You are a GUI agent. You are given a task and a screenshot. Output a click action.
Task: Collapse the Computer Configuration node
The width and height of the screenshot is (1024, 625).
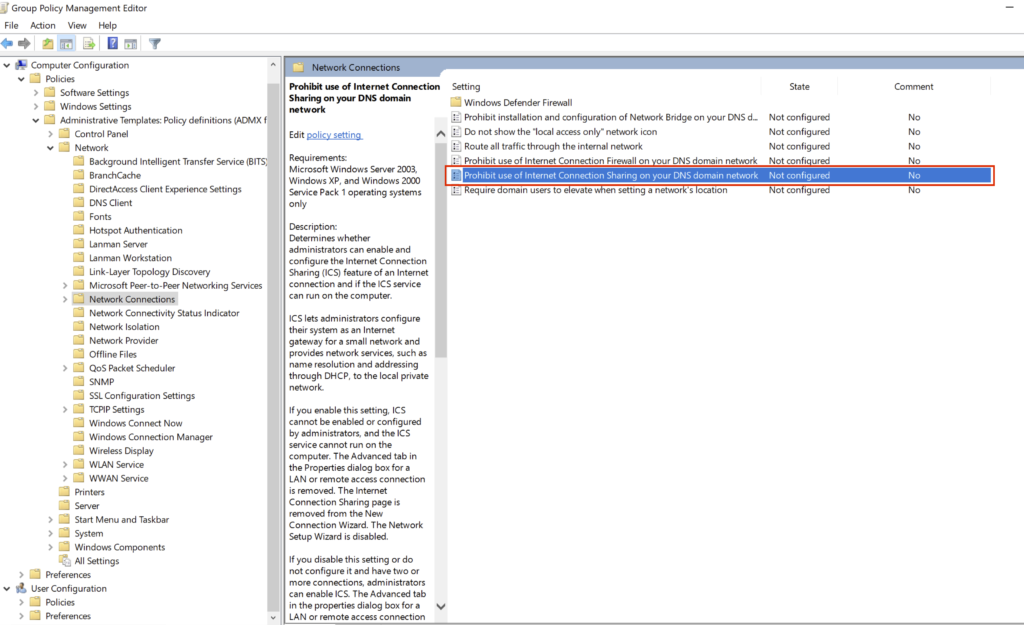[8, 65]
